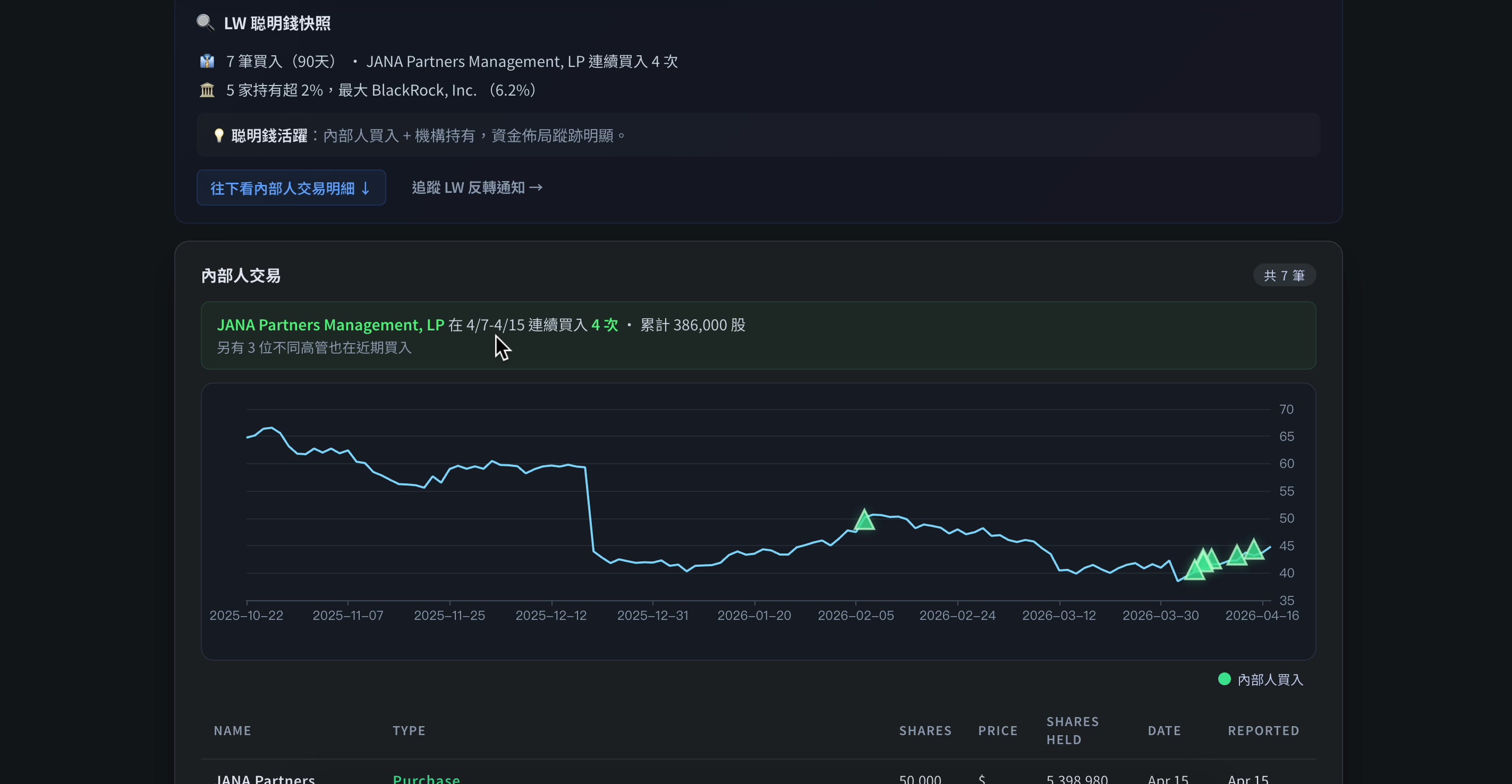
Task: Click the 45 y-axis value
Action: point(1287,546)
